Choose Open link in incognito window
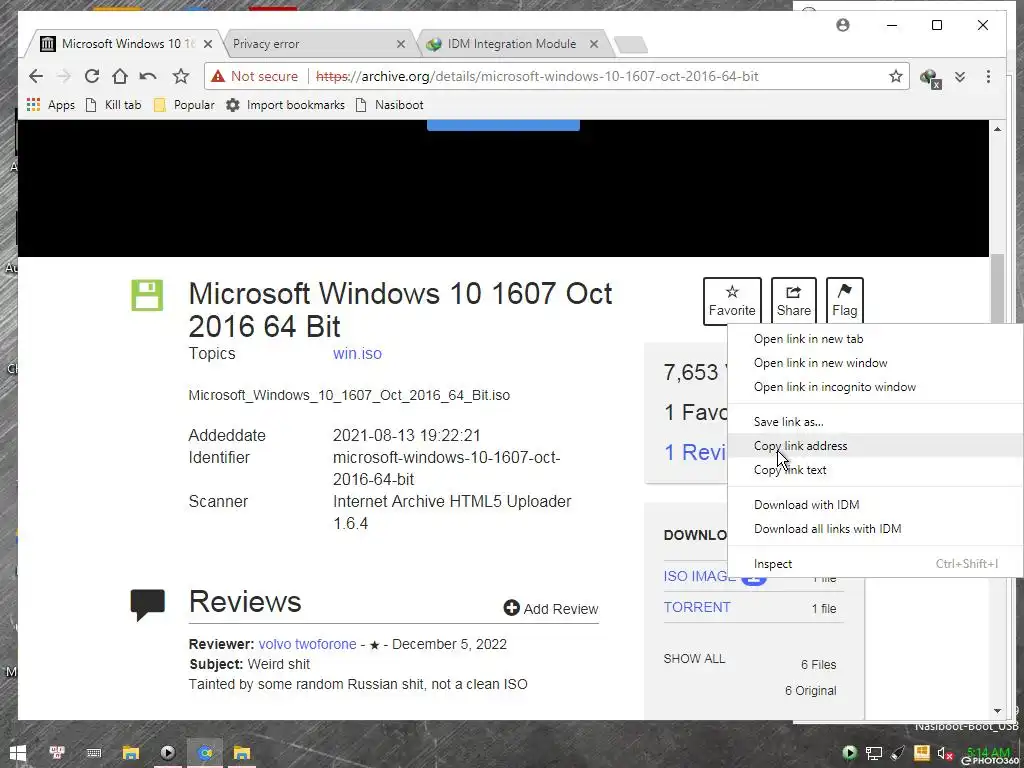This screenshot has width=1024, height=768. pyautogui.click(x=875, y=387)
